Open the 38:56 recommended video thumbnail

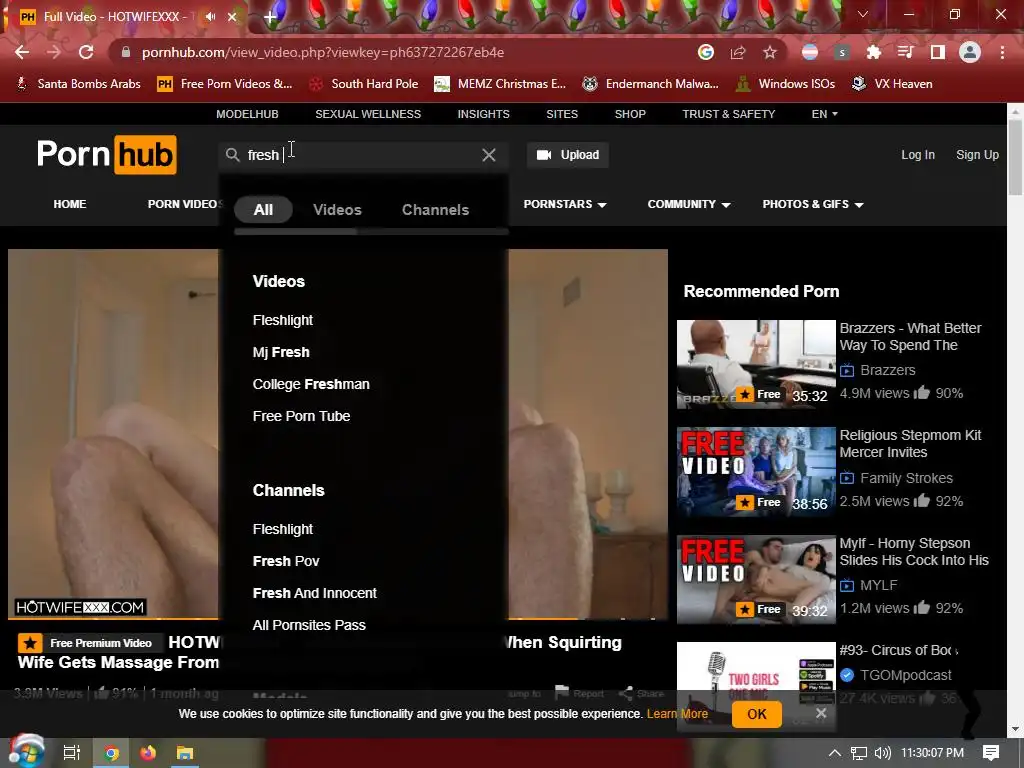coord(756,472)
